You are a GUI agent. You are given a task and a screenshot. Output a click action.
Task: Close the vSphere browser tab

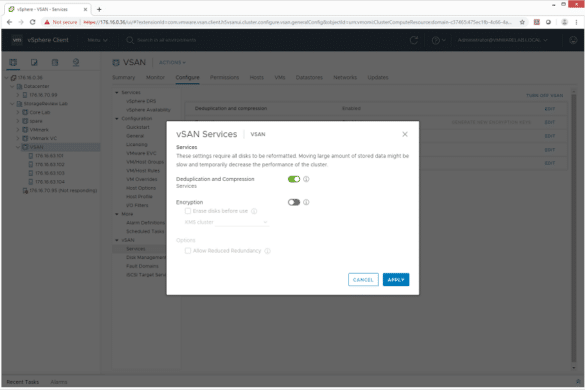(x=85, y=9)
